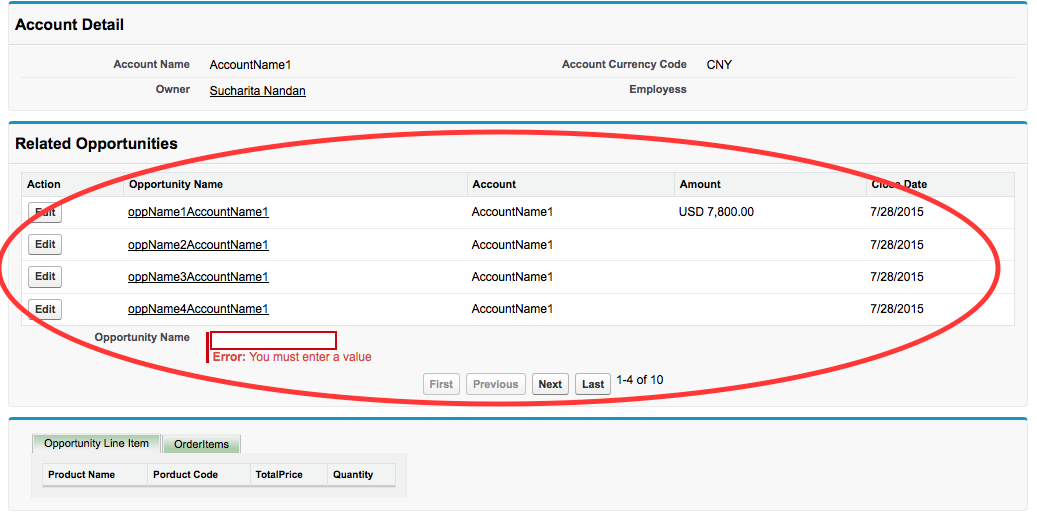Click Edit button for oppName1AccountName1 row
1037x525 pixels.
pos(45,212)
